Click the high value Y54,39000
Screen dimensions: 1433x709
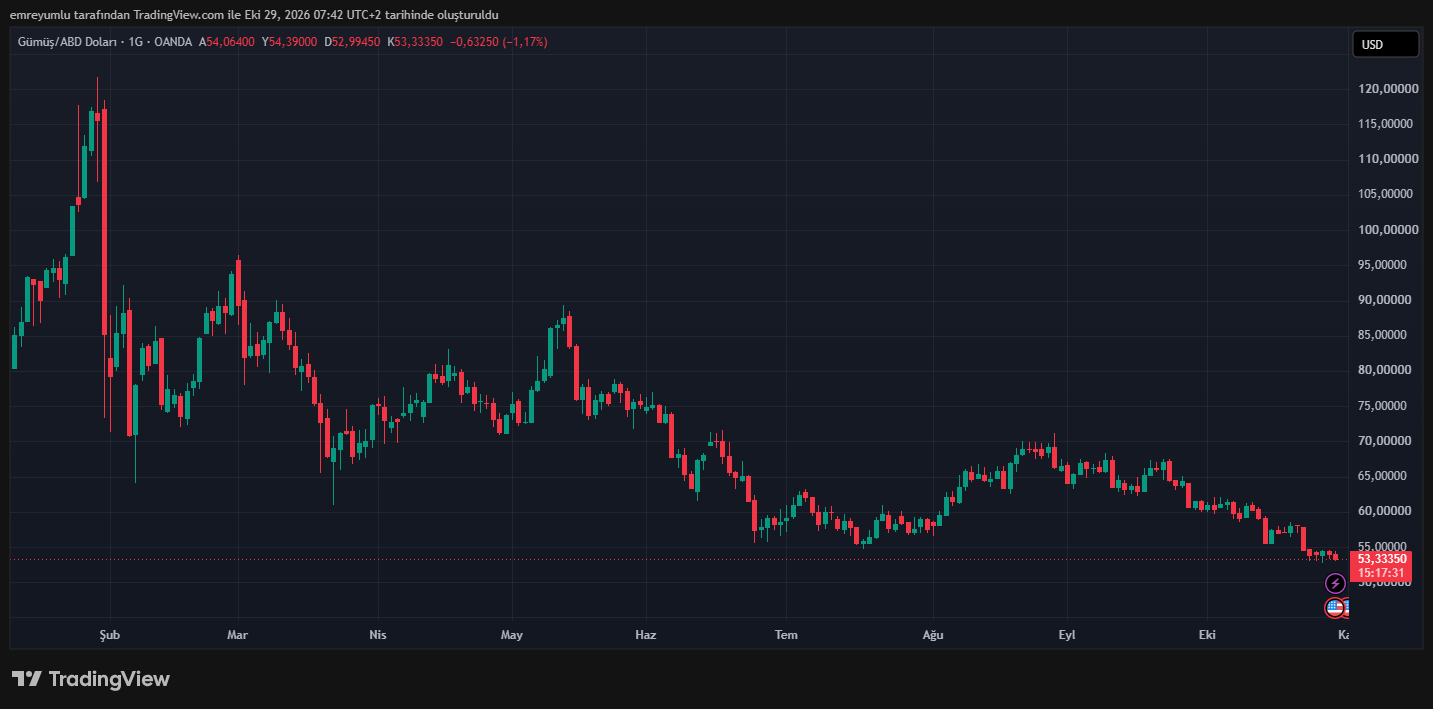tap(290, 42)
